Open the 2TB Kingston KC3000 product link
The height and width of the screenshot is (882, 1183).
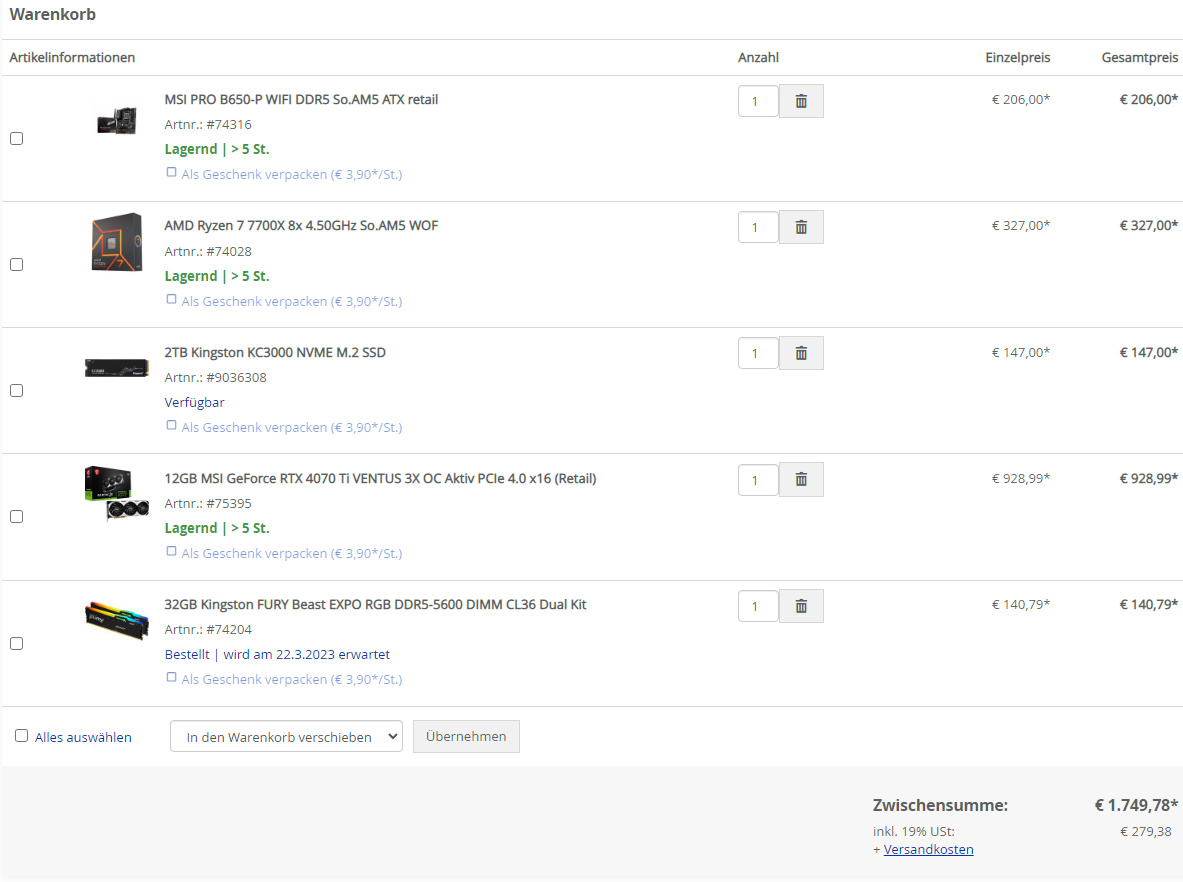click(x=275, y=352)
